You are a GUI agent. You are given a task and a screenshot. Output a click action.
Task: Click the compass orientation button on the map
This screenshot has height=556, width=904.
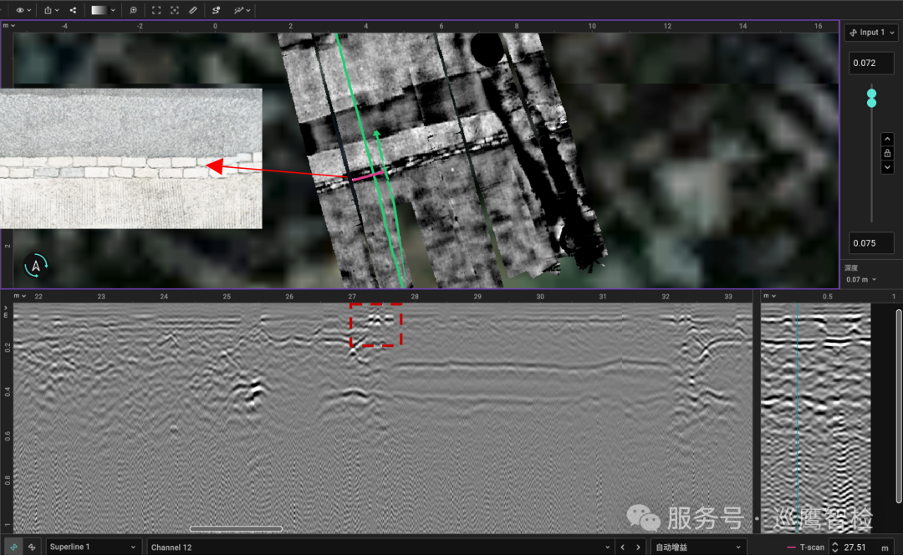(37, 266)
